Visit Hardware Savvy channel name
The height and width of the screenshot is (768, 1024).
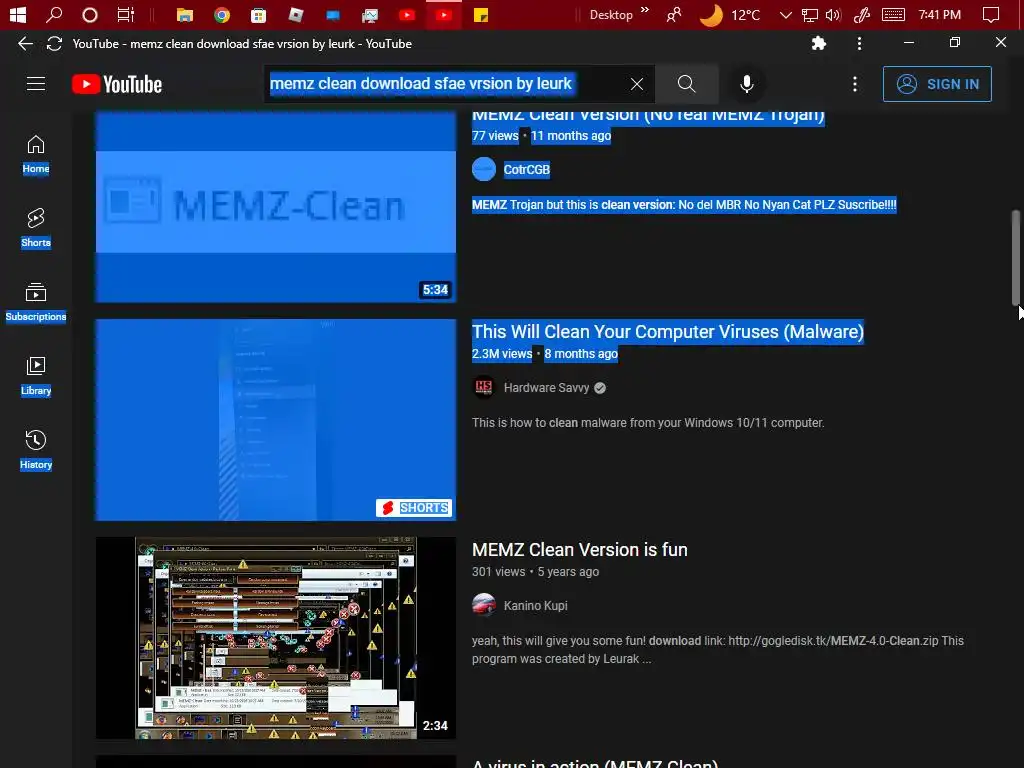click(x=547, y=387)
